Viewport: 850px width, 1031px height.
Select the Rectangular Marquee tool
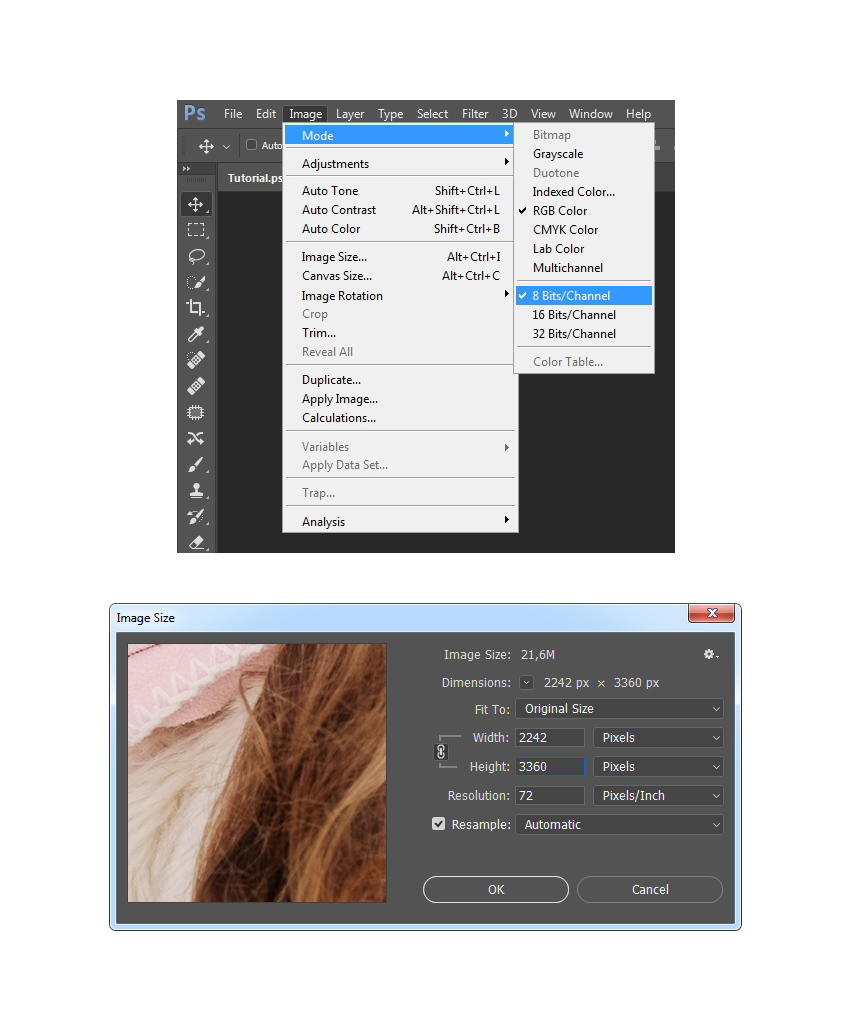[x=196, y=230]
